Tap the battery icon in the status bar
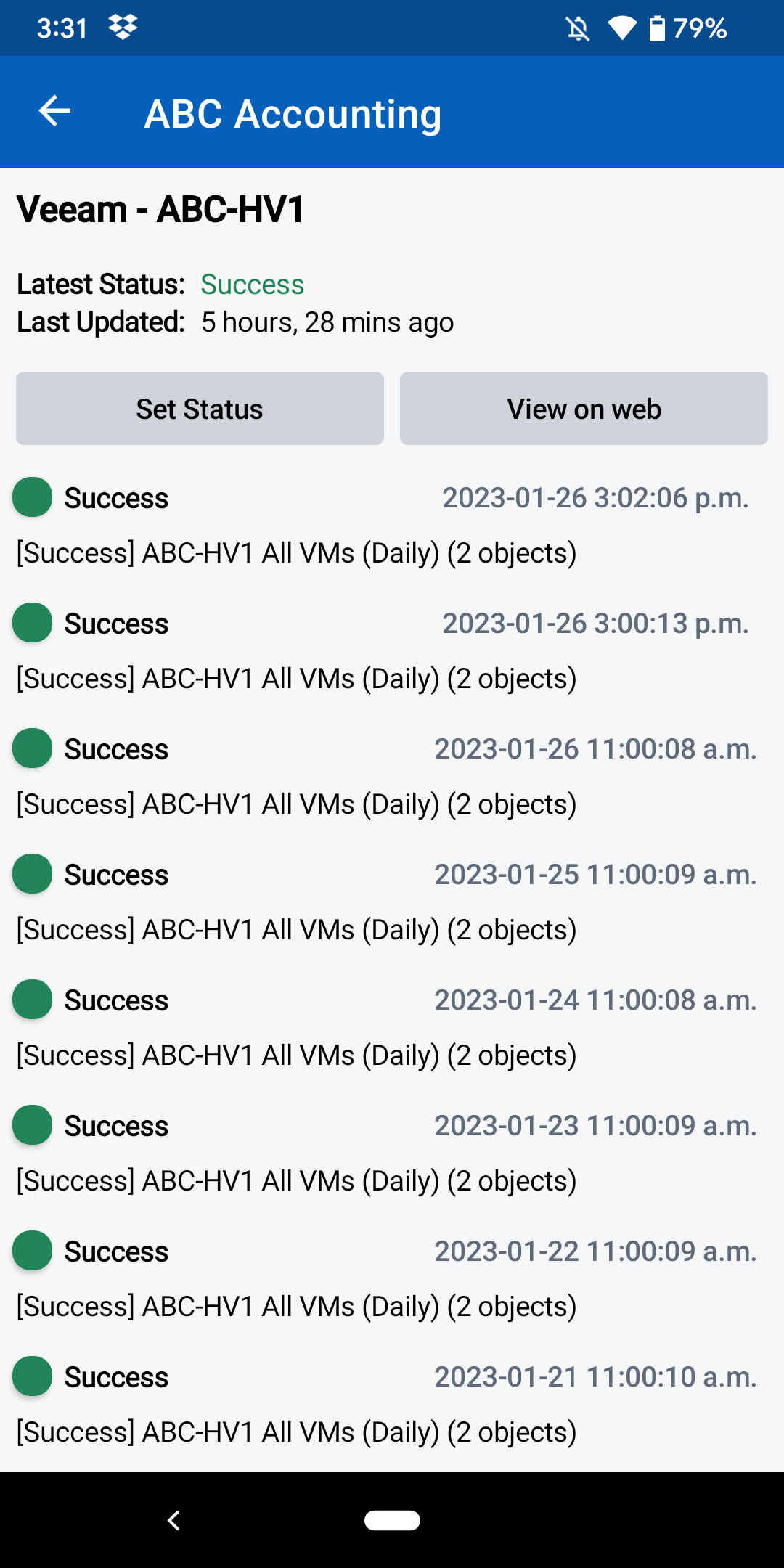The image size is (784, 1568). click(656, 29)
